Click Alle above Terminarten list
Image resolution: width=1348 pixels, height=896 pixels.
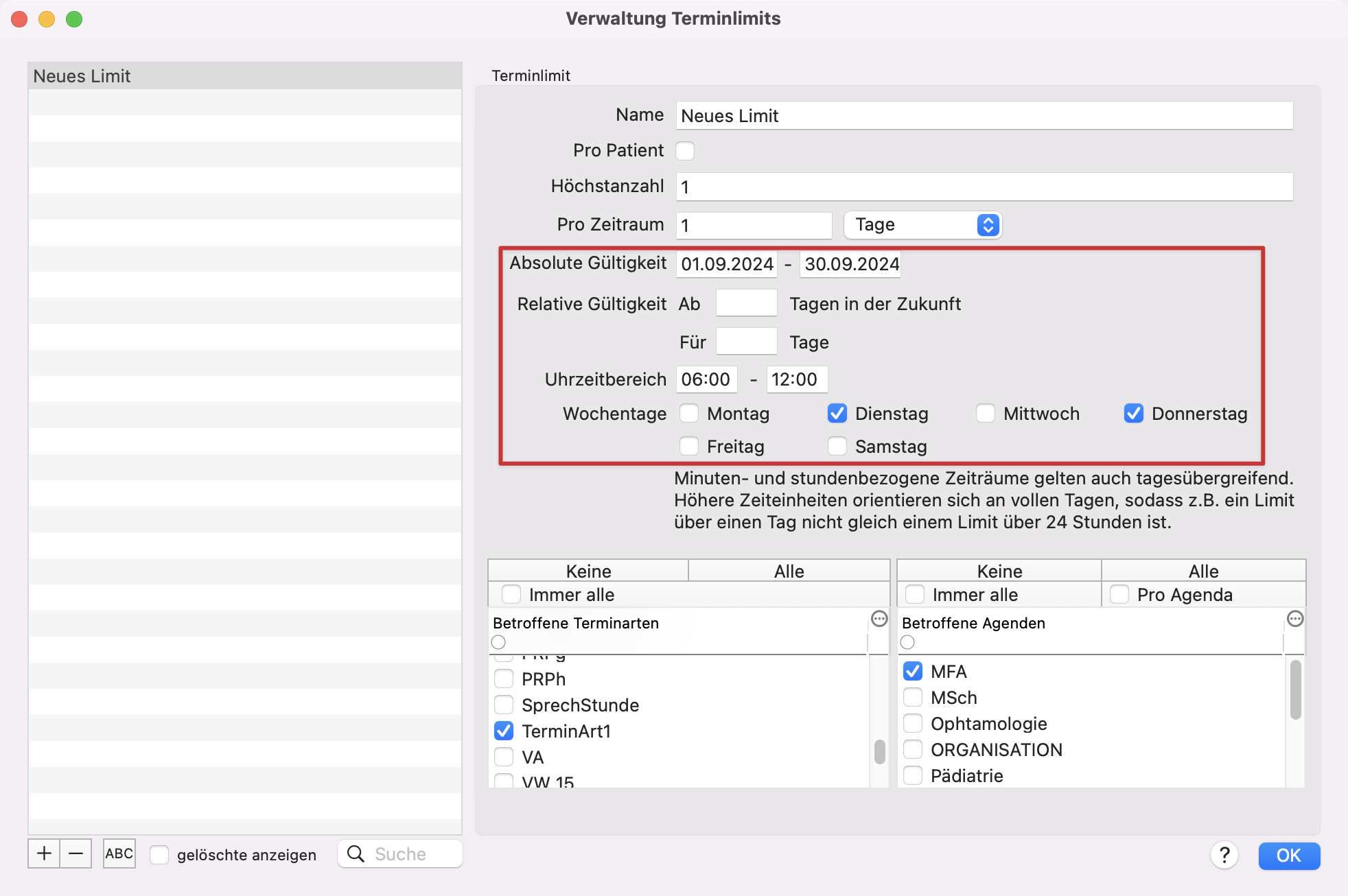click(x=789, y=571)
